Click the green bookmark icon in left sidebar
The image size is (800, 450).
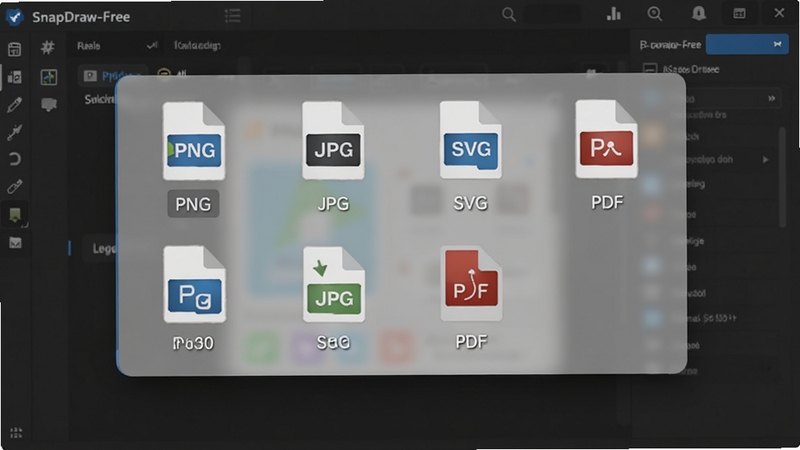(15, 215)
